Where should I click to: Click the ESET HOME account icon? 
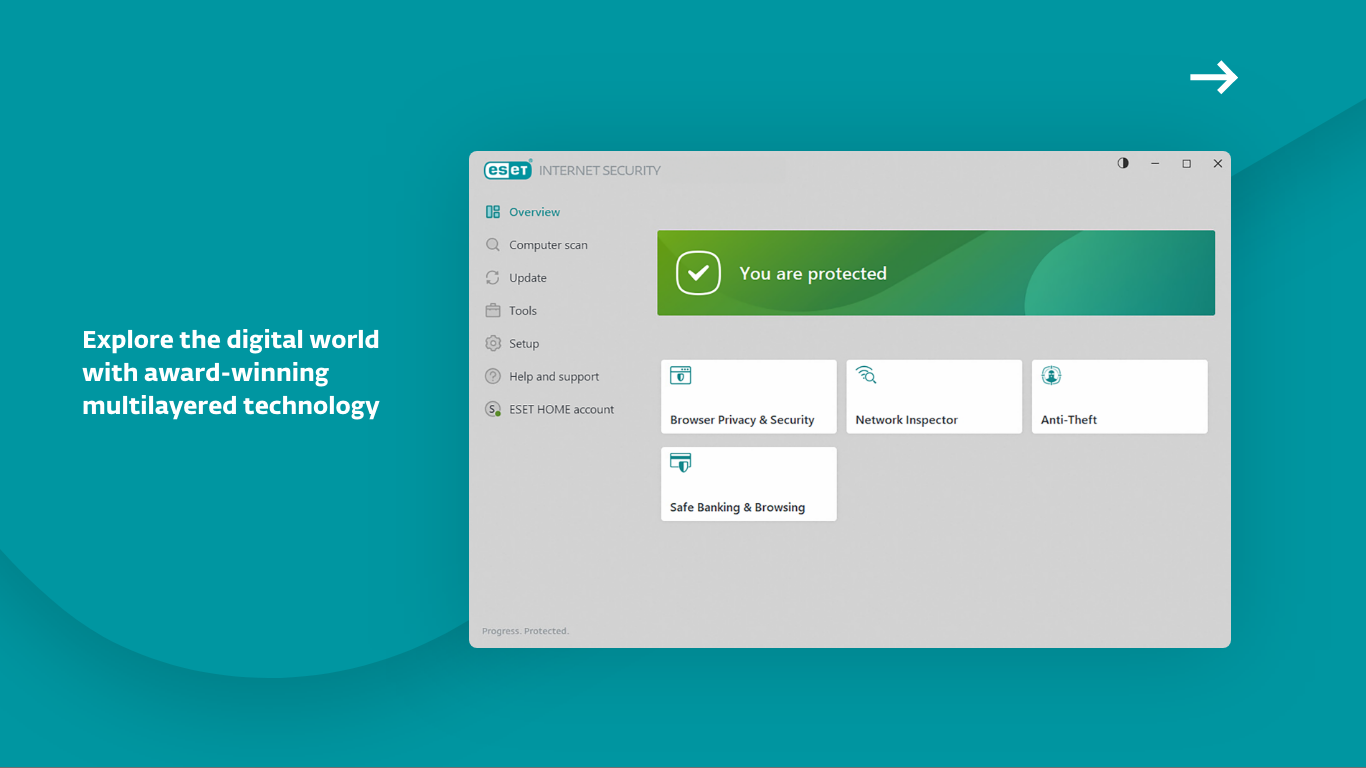pyautogui.click(x=492, y=409)
